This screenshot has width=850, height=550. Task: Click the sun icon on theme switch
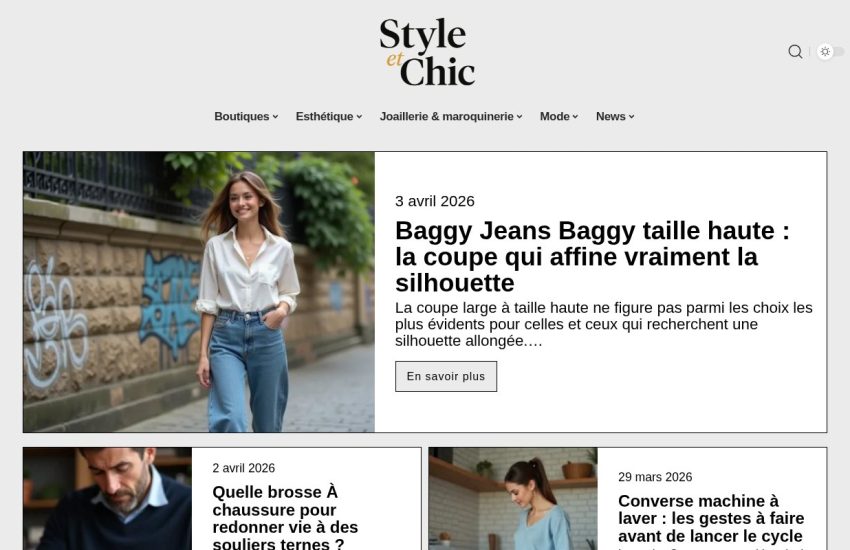click(825, 51)
